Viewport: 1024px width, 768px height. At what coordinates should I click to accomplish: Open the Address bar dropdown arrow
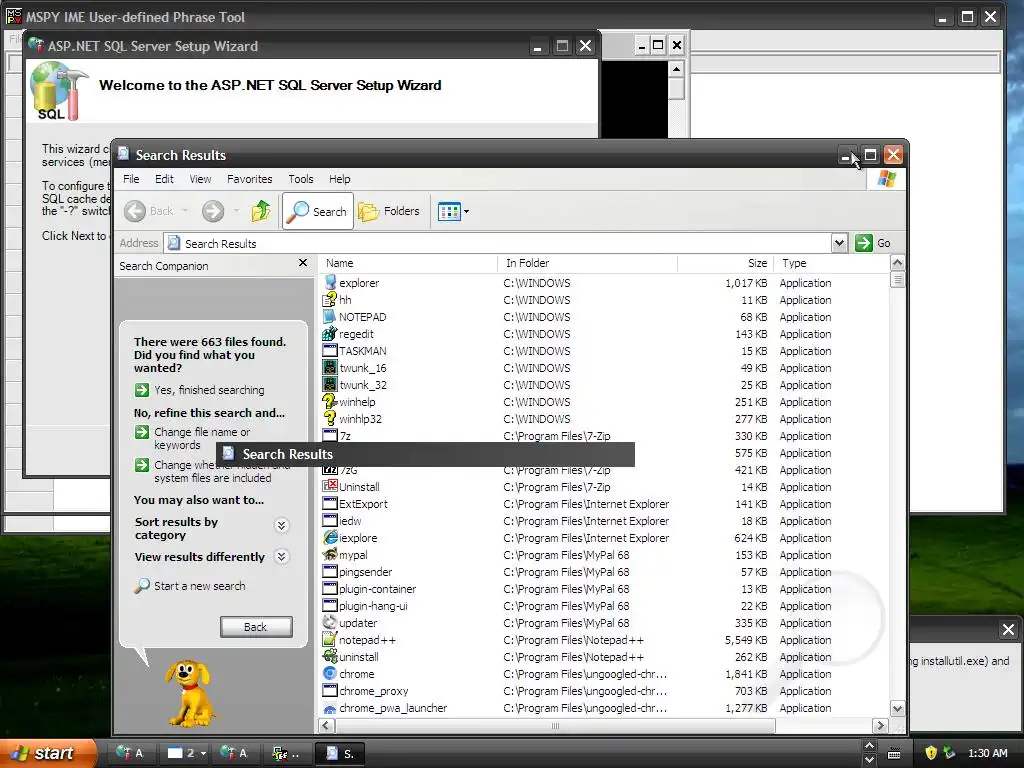click(x=839, y=243)
